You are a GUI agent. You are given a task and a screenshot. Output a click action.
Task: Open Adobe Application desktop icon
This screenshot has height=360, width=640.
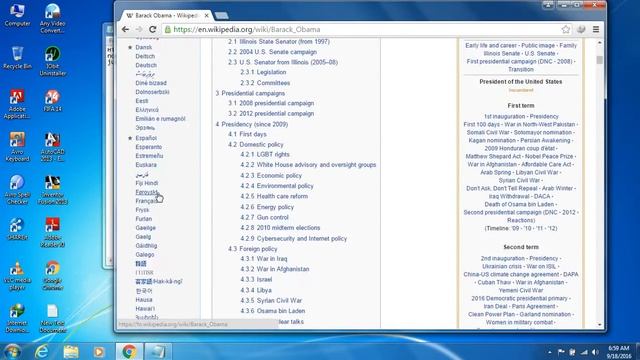(17, 104)
